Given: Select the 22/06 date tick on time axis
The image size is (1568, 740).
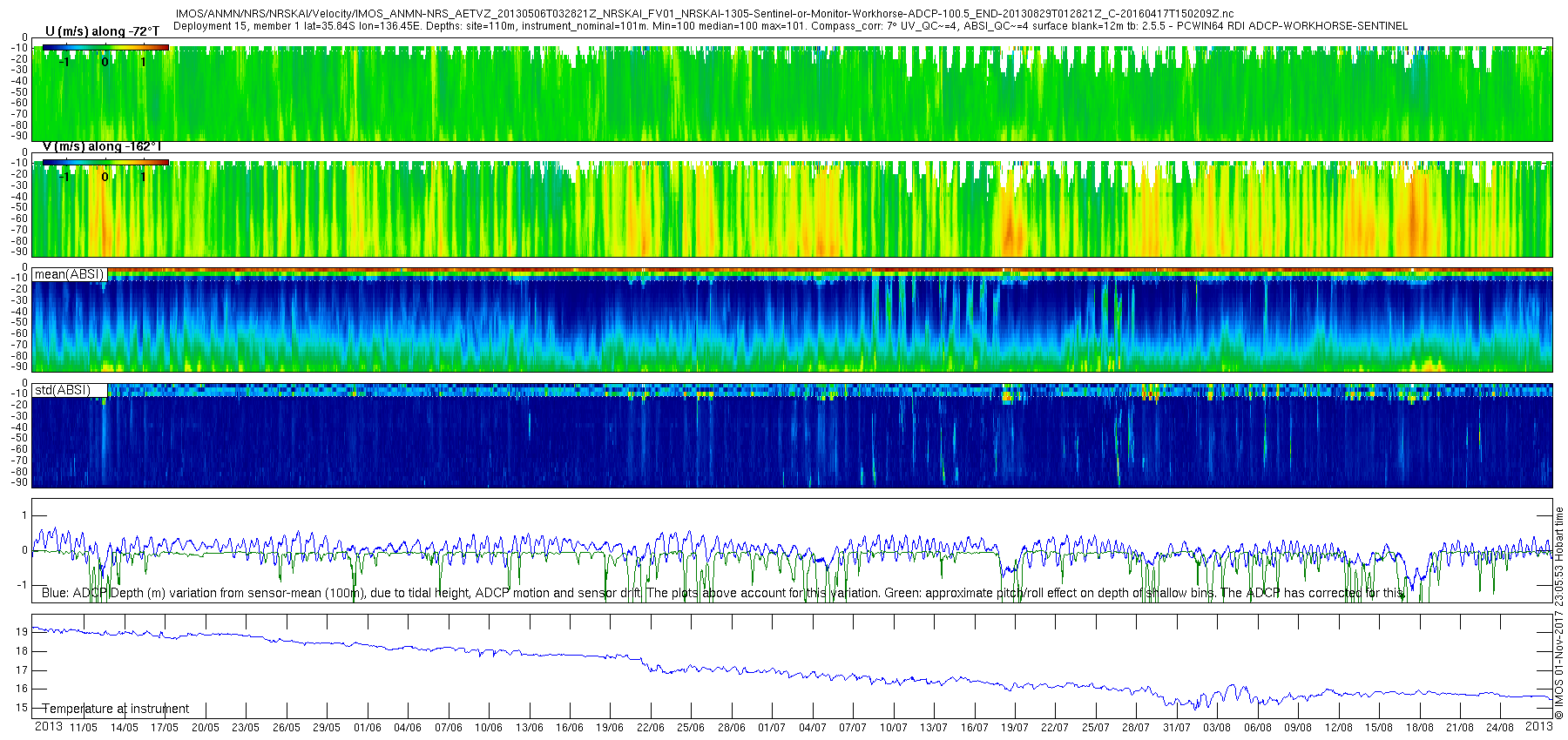Looking at the screenshot, I should tap(651, 727).
